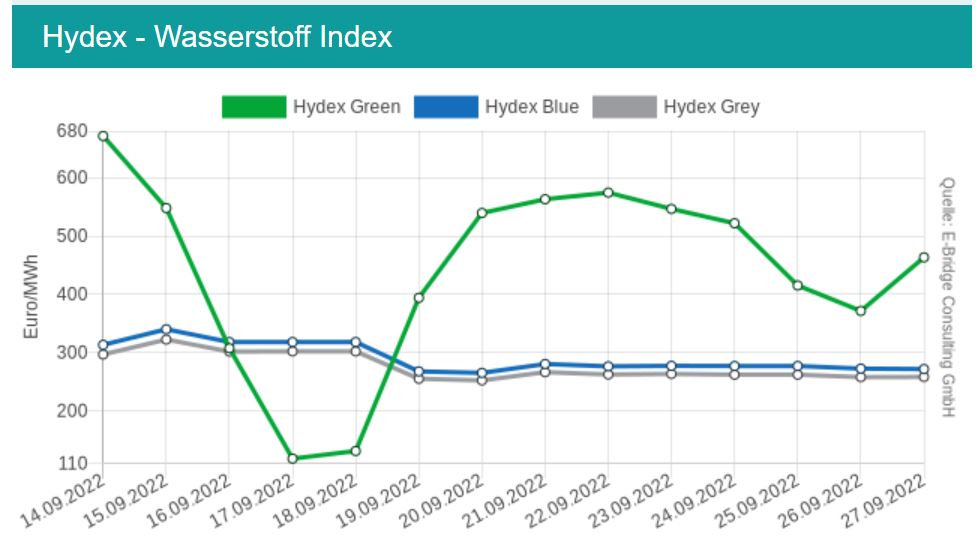Select Hydex Grey data point on 27.09.2022
The image size is (980, 560).
(x=924, y=377)
